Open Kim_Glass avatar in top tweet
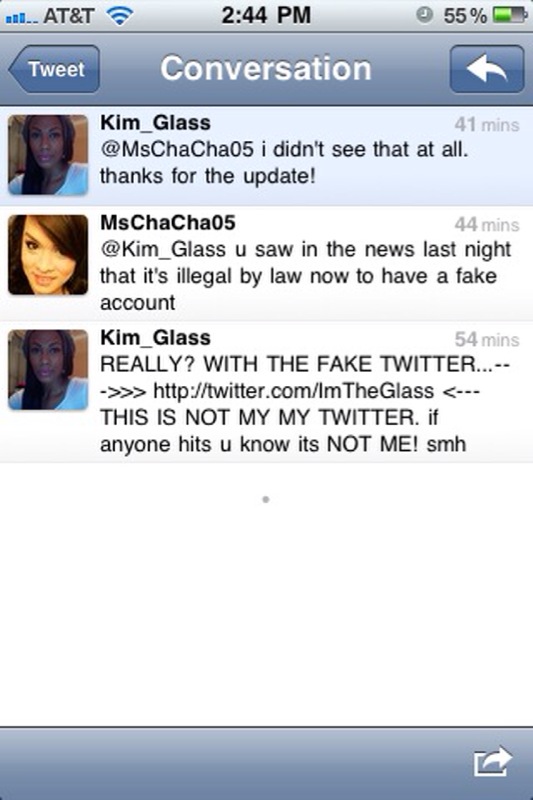Screen dimensions: 533x800 (x=48, y=155)
